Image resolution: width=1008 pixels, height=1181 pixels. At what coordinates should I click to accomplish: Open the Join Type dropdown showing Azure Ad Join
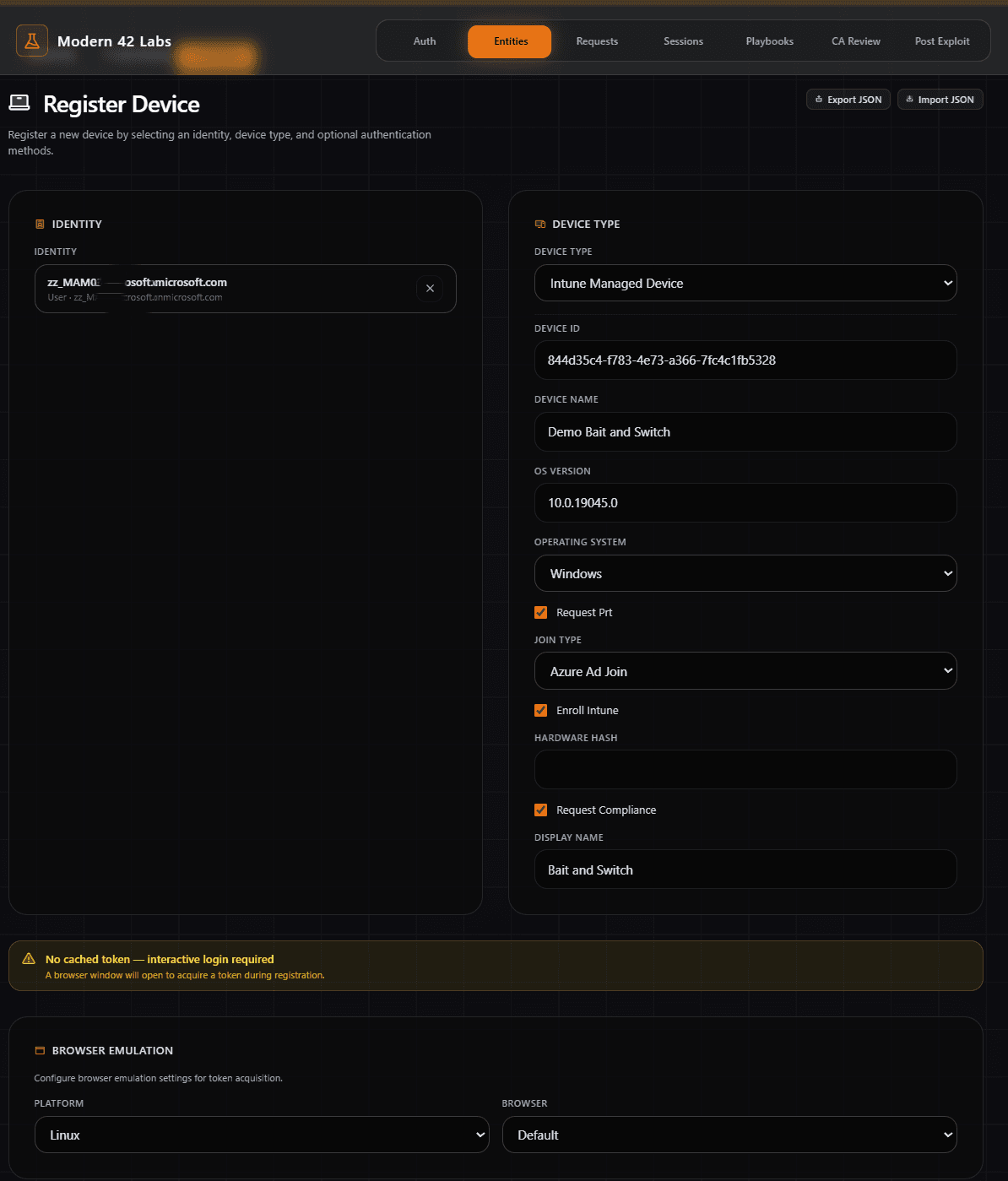(745, 670)
